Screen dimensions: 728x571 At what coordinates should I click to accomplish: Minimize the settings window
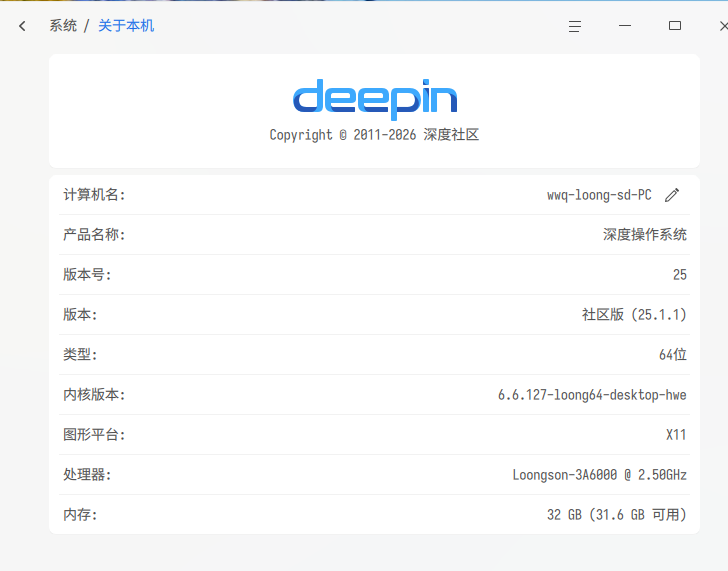point(625,26)
